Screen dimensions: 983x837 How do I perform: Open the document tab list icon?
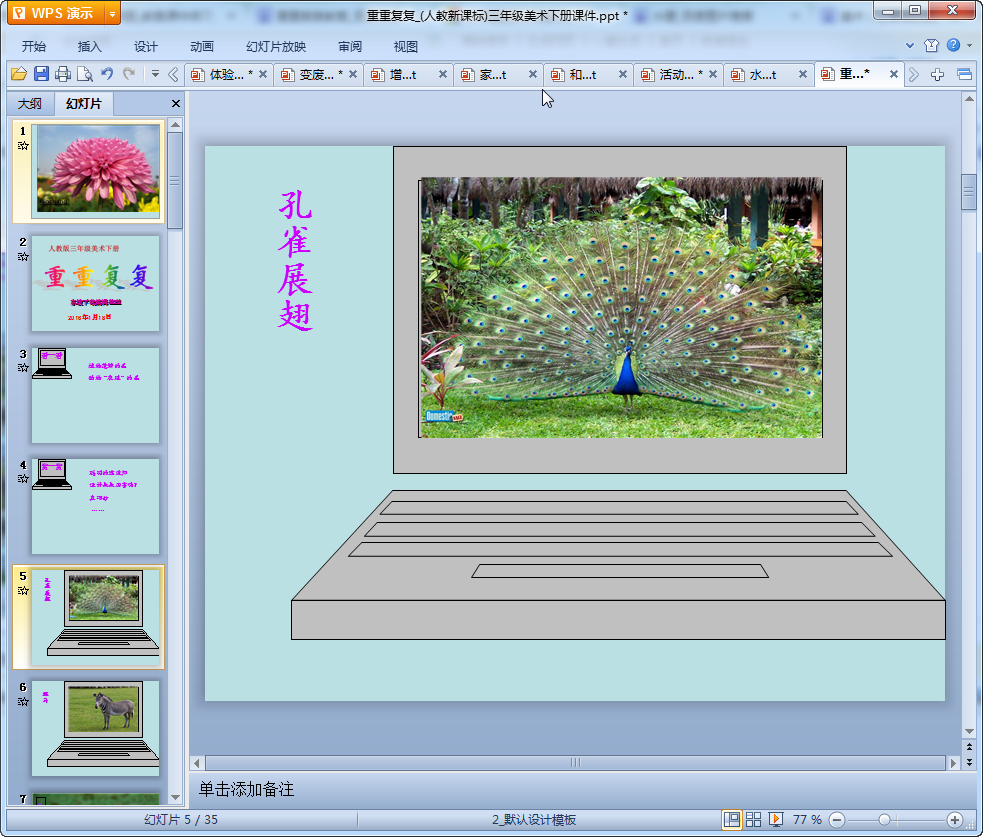[965, 75]
